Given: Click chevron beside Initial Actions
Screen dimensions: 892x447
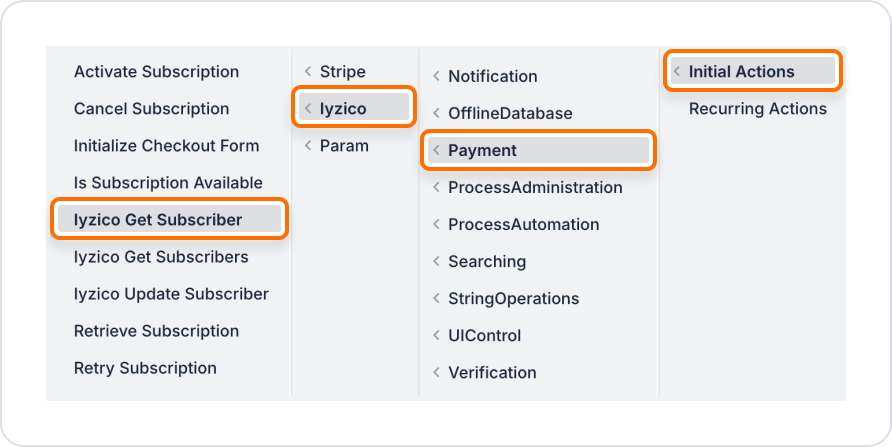Looking at the screenshot, I should point(677,72).
